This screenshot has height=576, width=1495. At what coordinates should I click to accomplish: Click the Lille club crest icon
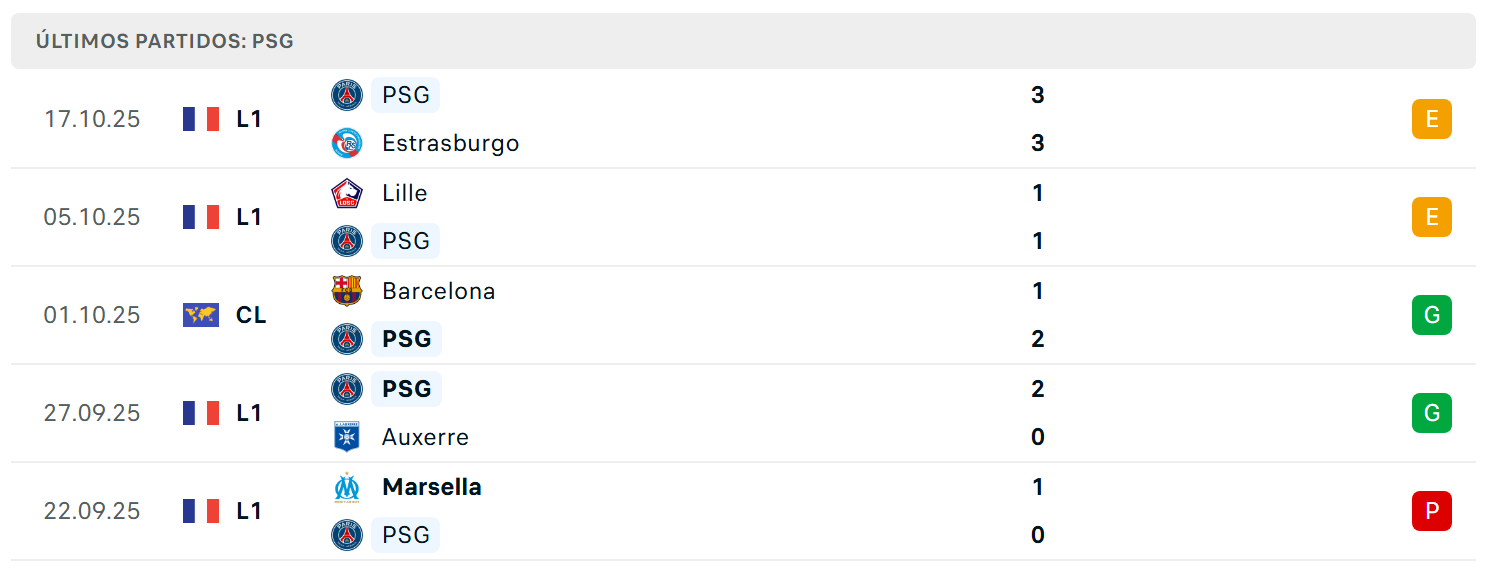pyautogui.click(x=347, y=193)
